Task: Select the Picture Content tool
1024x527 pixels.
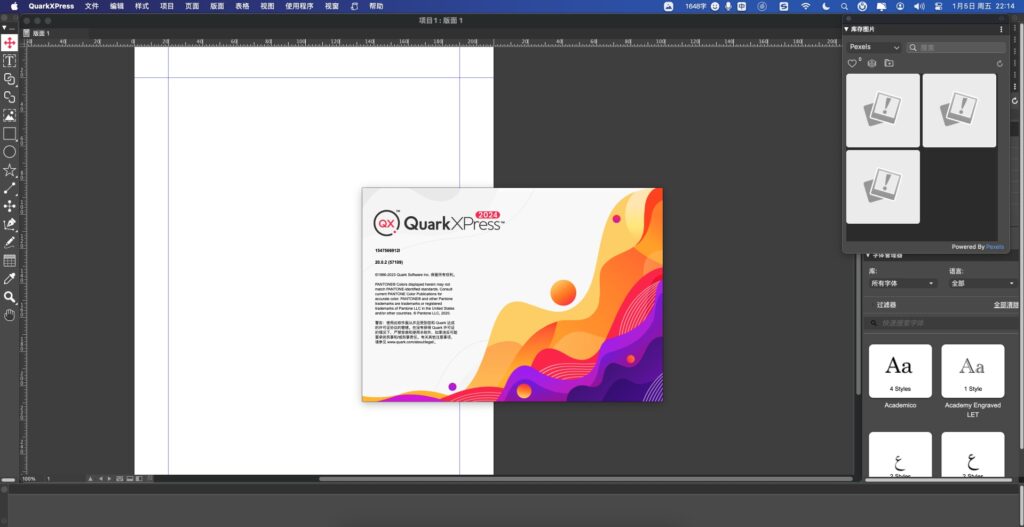Action: [x=9, y=116]
